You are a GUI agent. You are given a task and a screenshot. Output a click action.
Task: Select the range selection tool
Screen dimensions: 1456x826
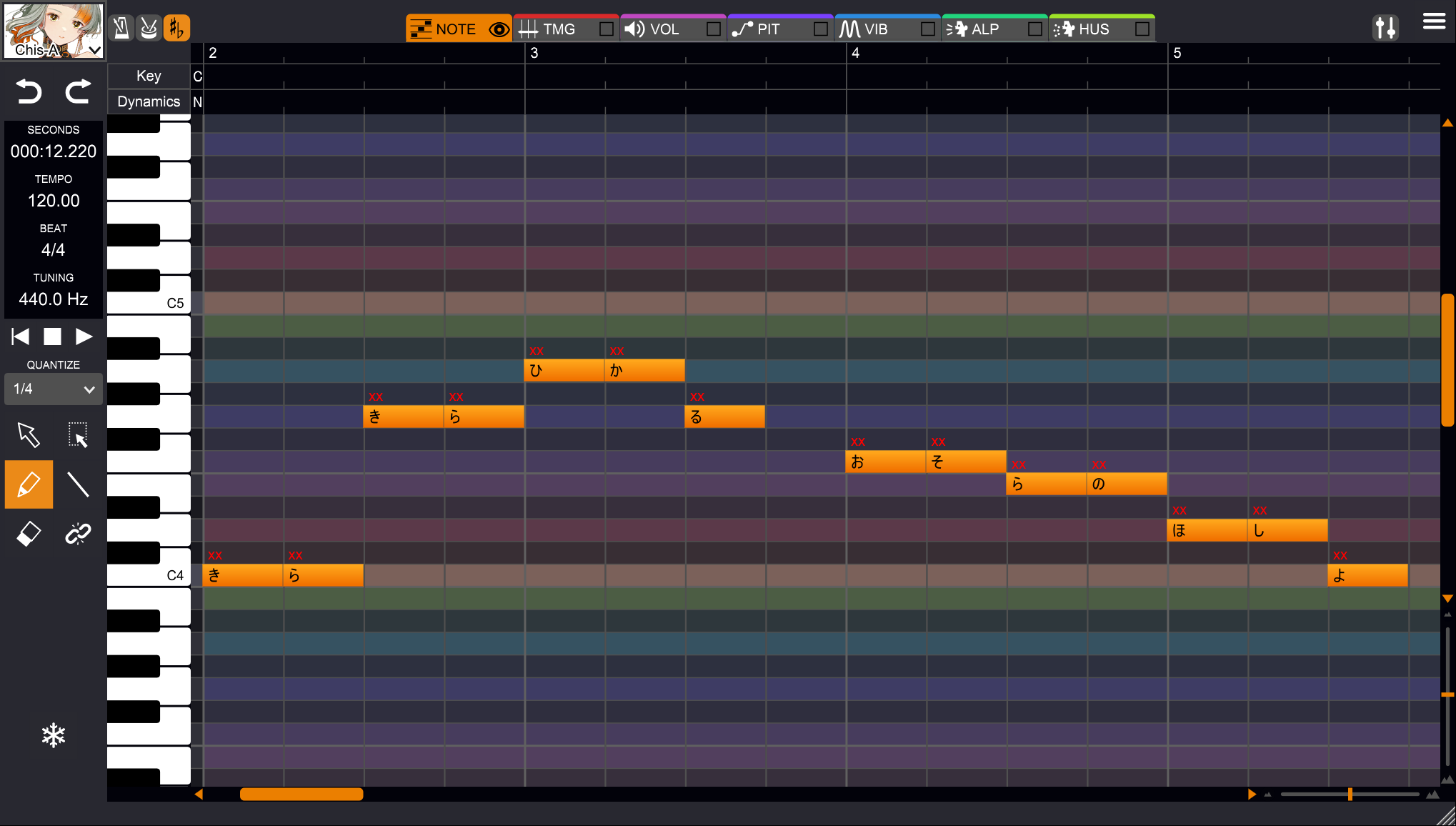[x=78, y=434]
